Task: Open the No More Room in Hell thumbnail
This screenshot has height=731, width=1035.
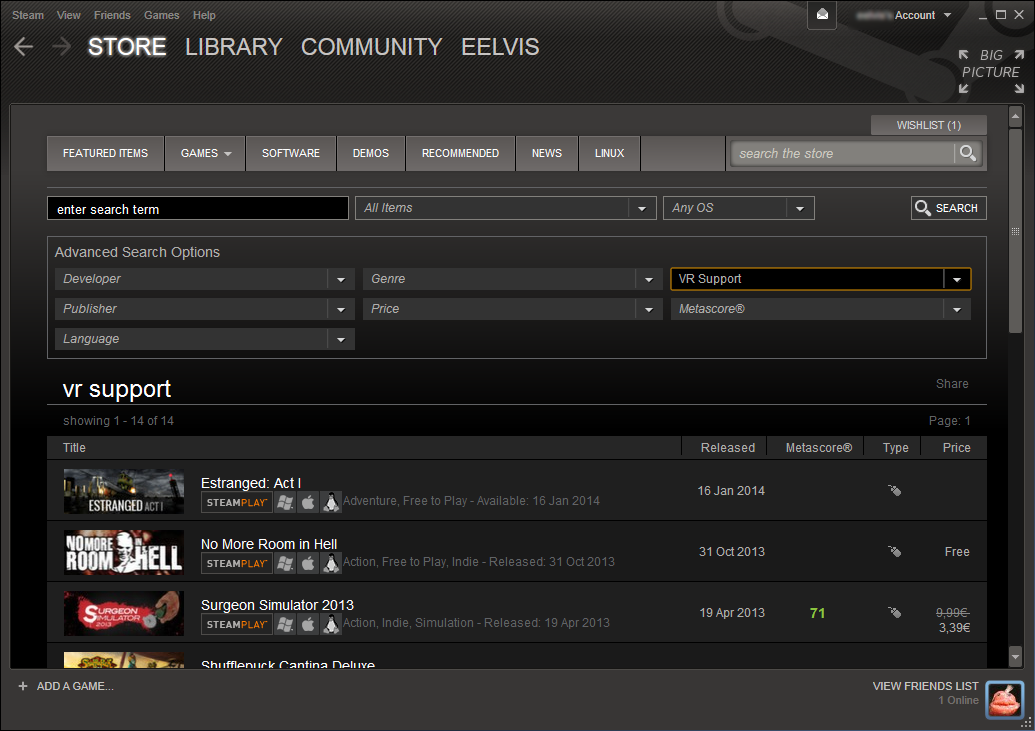Action: (x=124, y=552)
